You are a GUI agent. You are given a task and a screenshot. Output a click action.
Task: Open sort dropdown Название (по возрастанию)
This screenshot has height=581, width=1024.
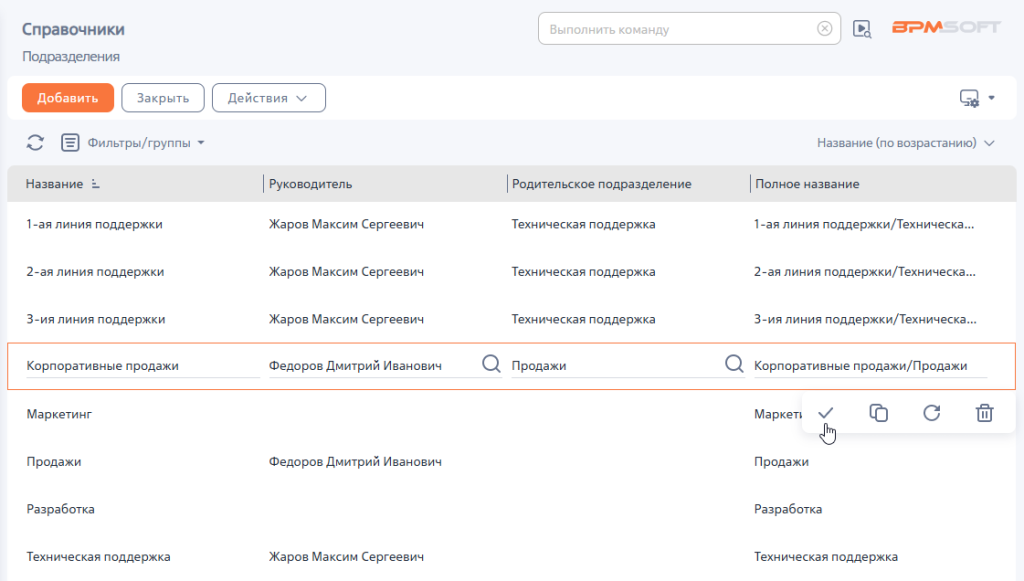coord(905,143)
